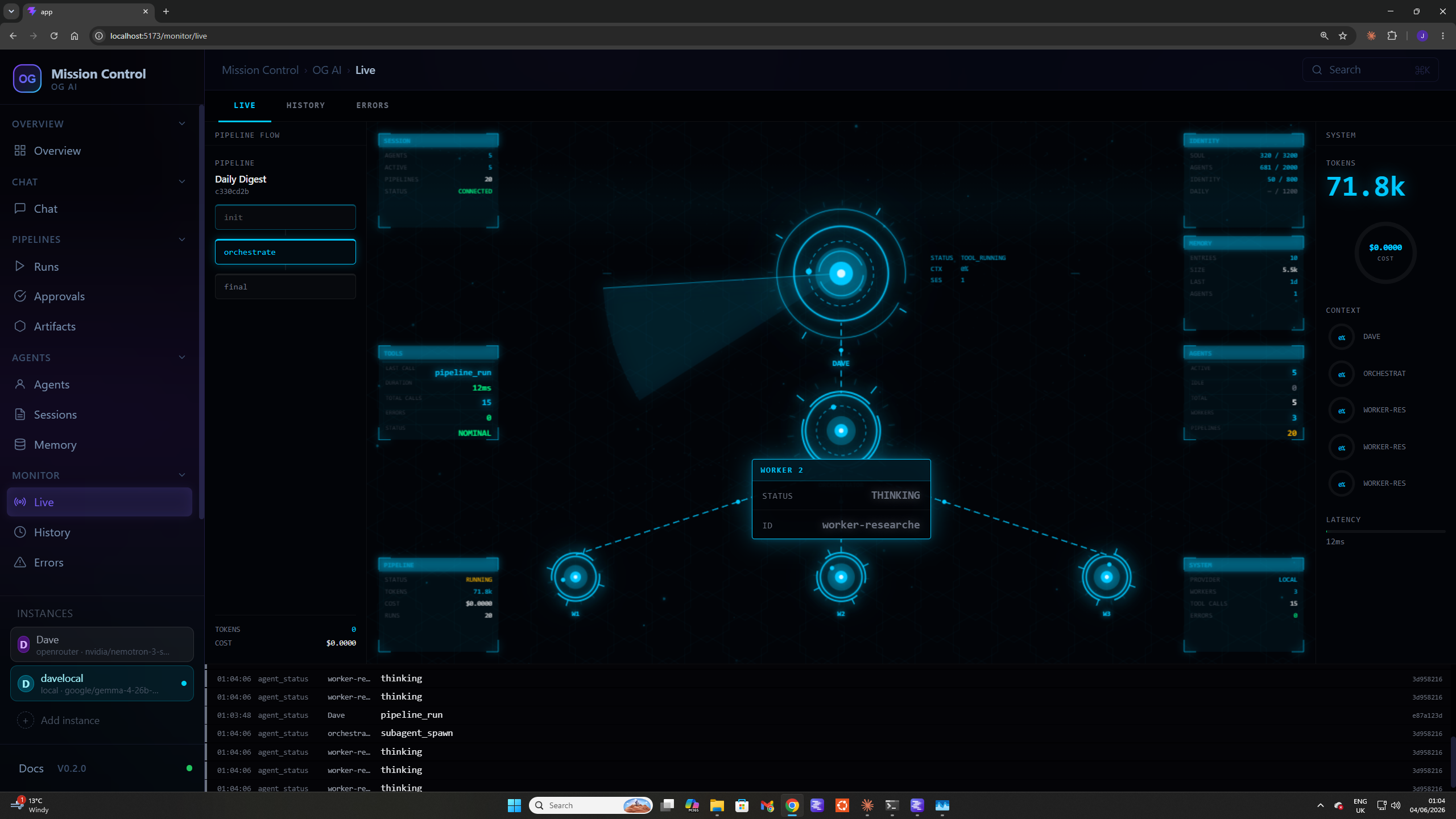Open the Windows Start menu

514,805
